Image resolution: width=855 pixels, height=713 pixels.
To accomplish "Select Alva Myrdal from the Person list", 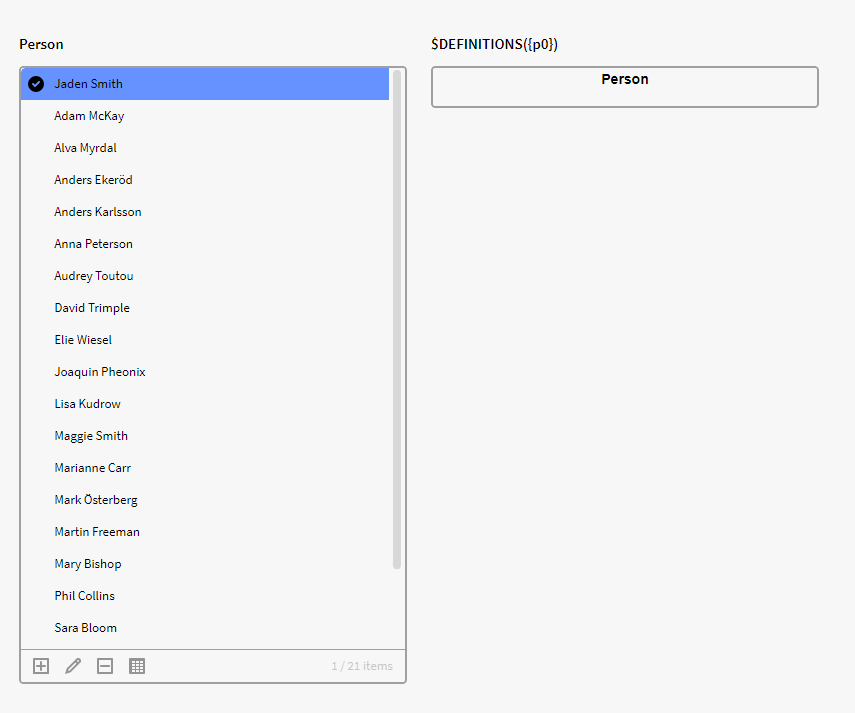I will pyautogui.click(x=85, y=148).
